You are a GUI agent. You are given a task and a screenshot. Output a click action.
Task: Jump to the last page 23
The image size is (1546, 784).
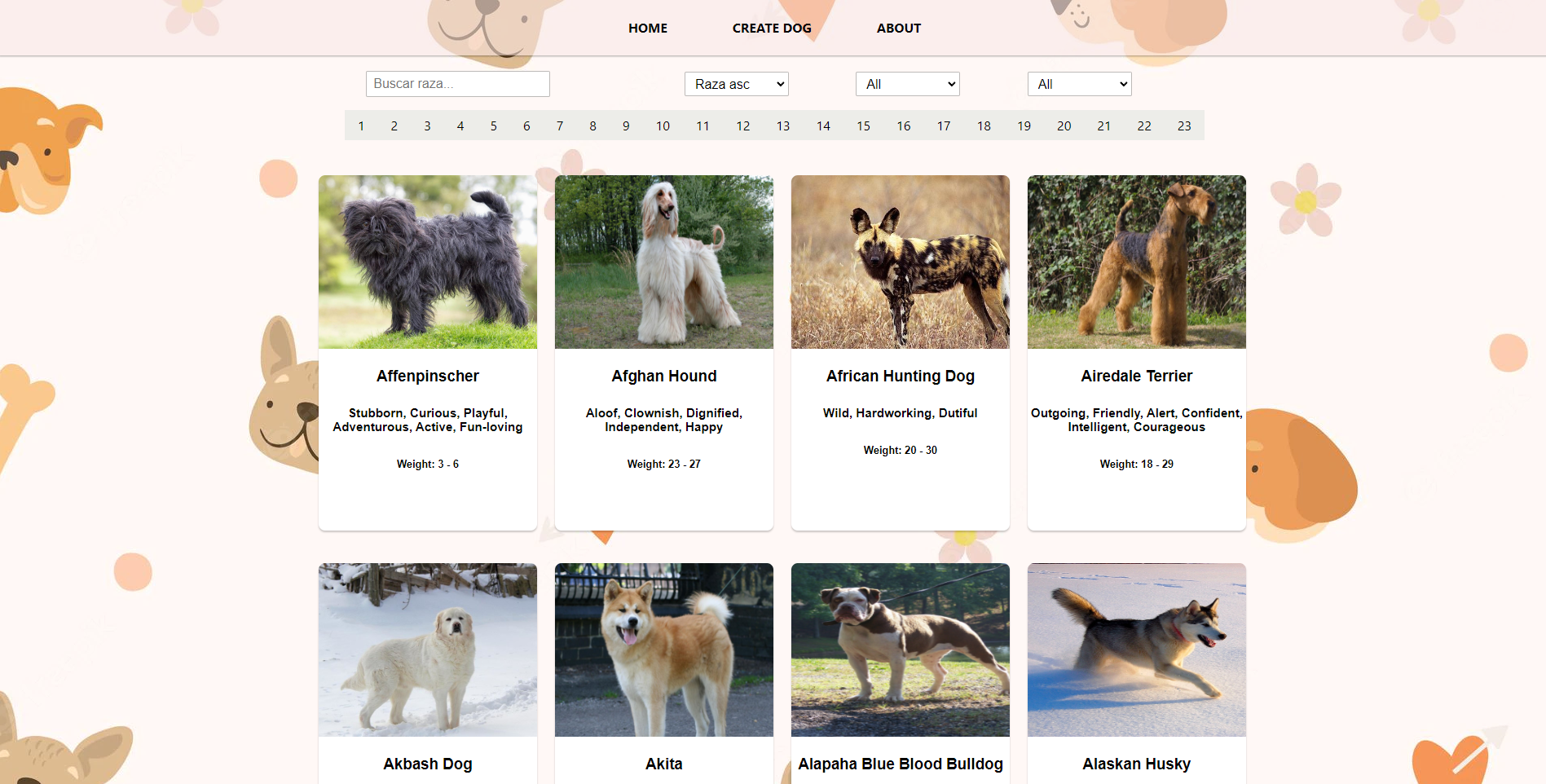(1185, 126)
